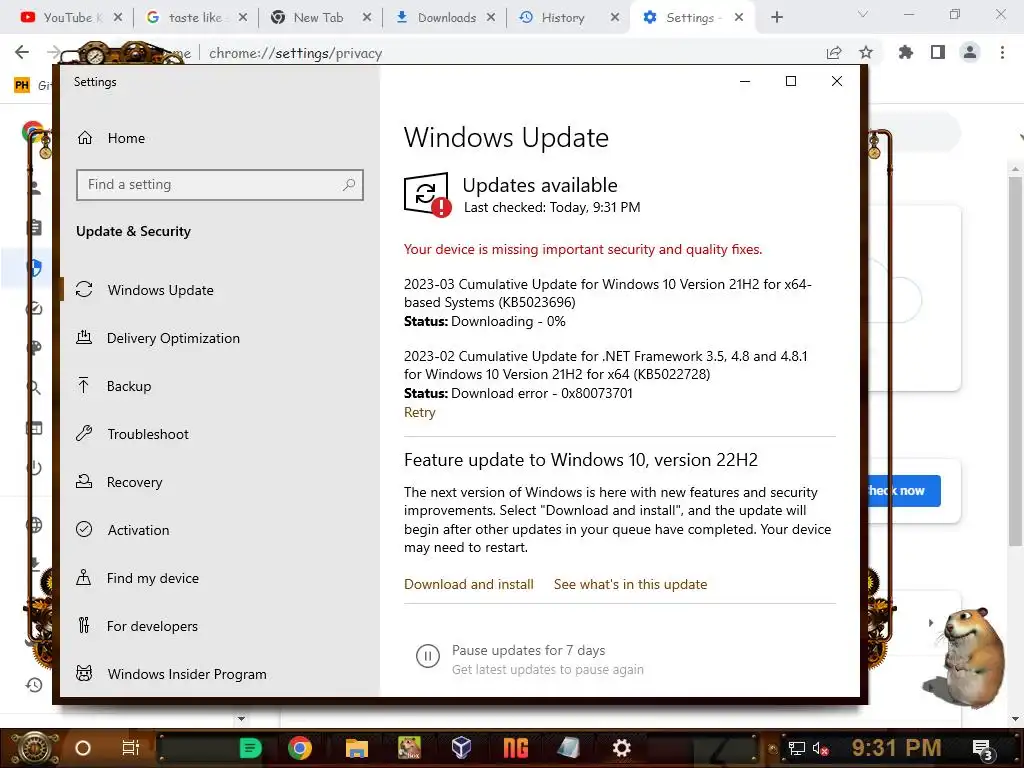Open Chrome profile avatar

coord(970,52)
